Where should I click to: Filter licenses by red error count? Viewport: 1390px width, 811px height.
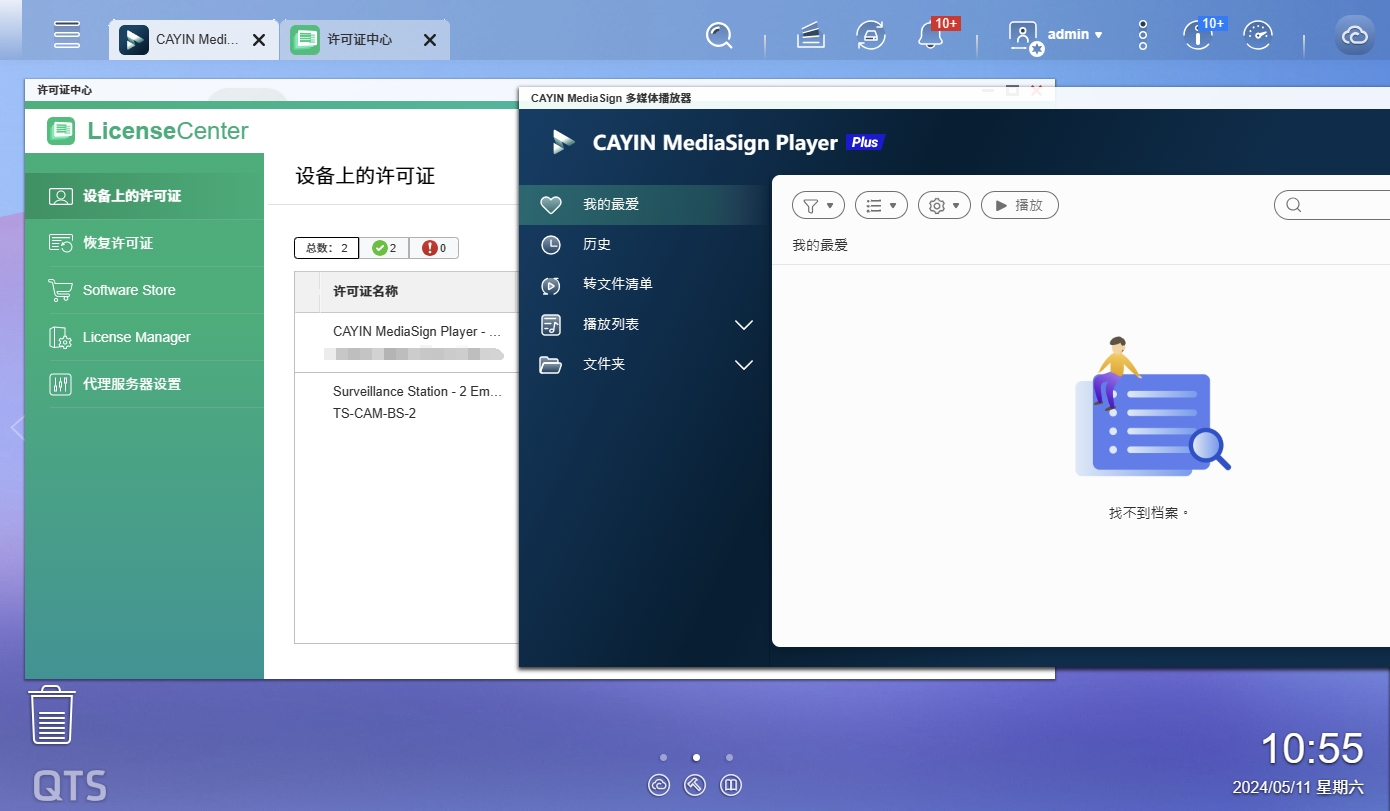pyautogui.click(x=434, y=248)
